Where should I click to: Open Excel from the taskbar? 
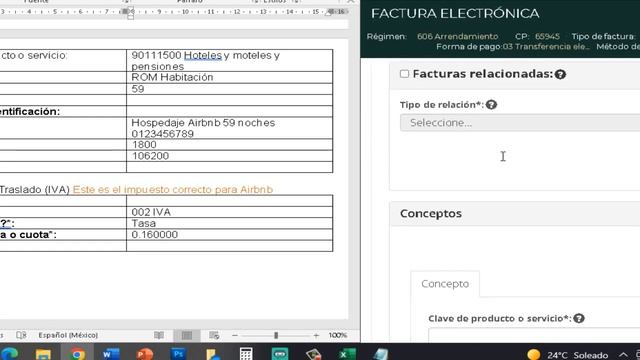pos(347,353)
